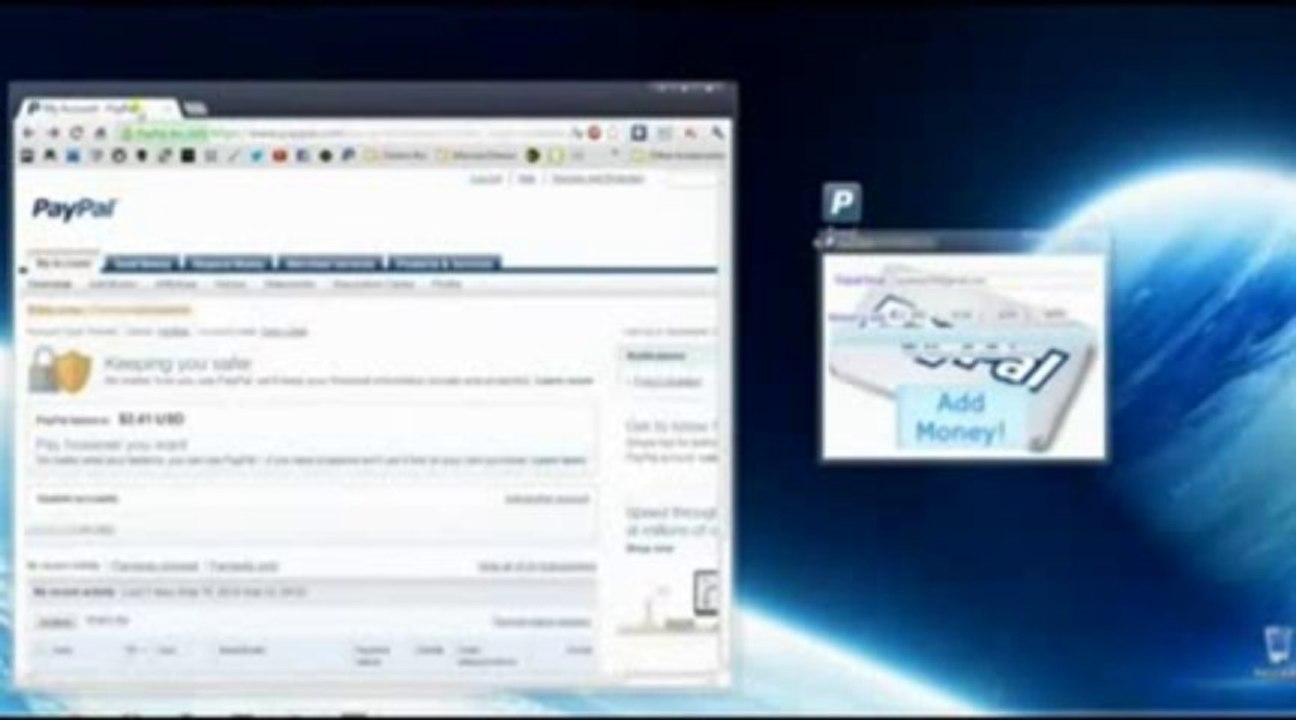Open the Products & Services tab
Screen dimensions: 1296x720
443,264
